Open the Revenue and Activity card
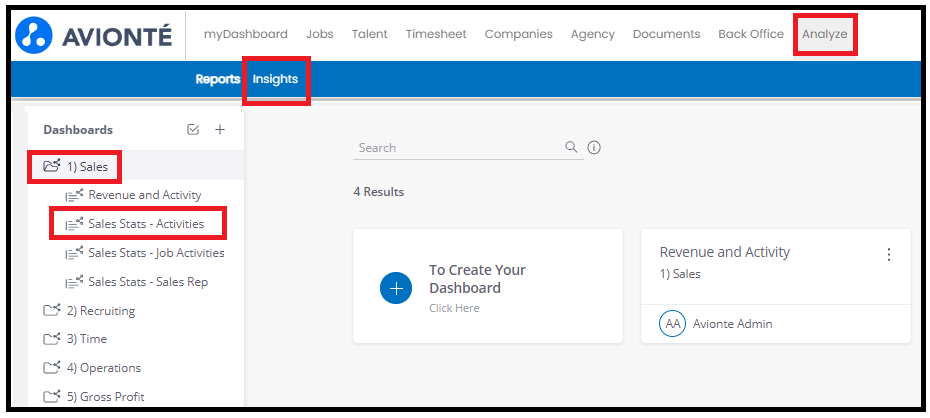Screen dimensions: 930x418 tap(776, 286)
